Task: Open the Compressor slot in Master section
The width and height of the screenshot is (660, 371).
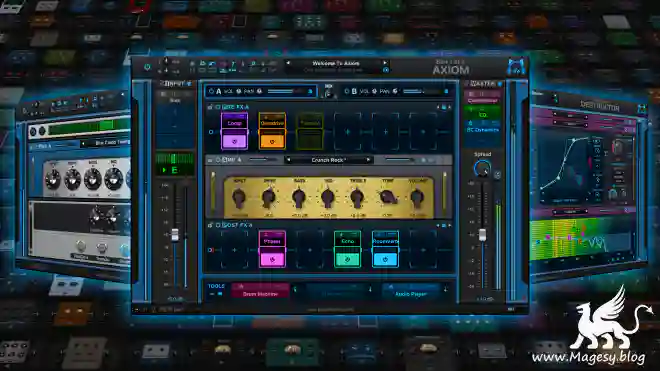Action: (483, 97)
